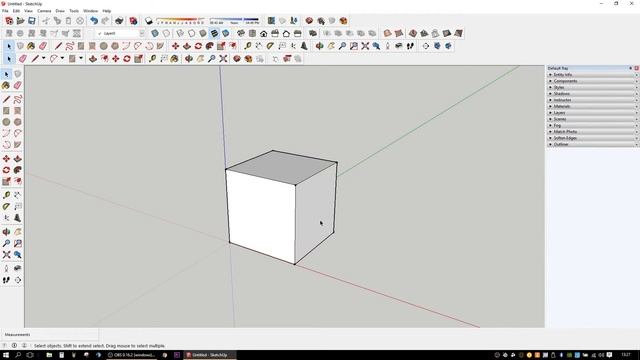
Task: Click the status bar help question icon
Action: tap(5, 345)
